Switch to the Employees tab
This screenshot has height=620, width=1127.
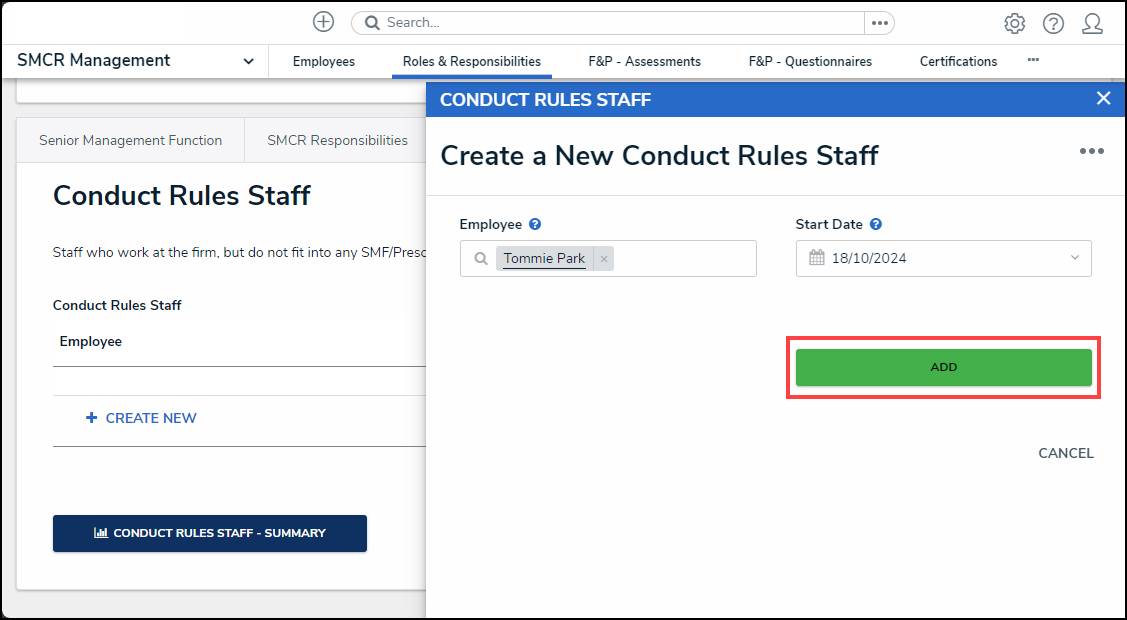pyautogui.click(x=323, y=61)
